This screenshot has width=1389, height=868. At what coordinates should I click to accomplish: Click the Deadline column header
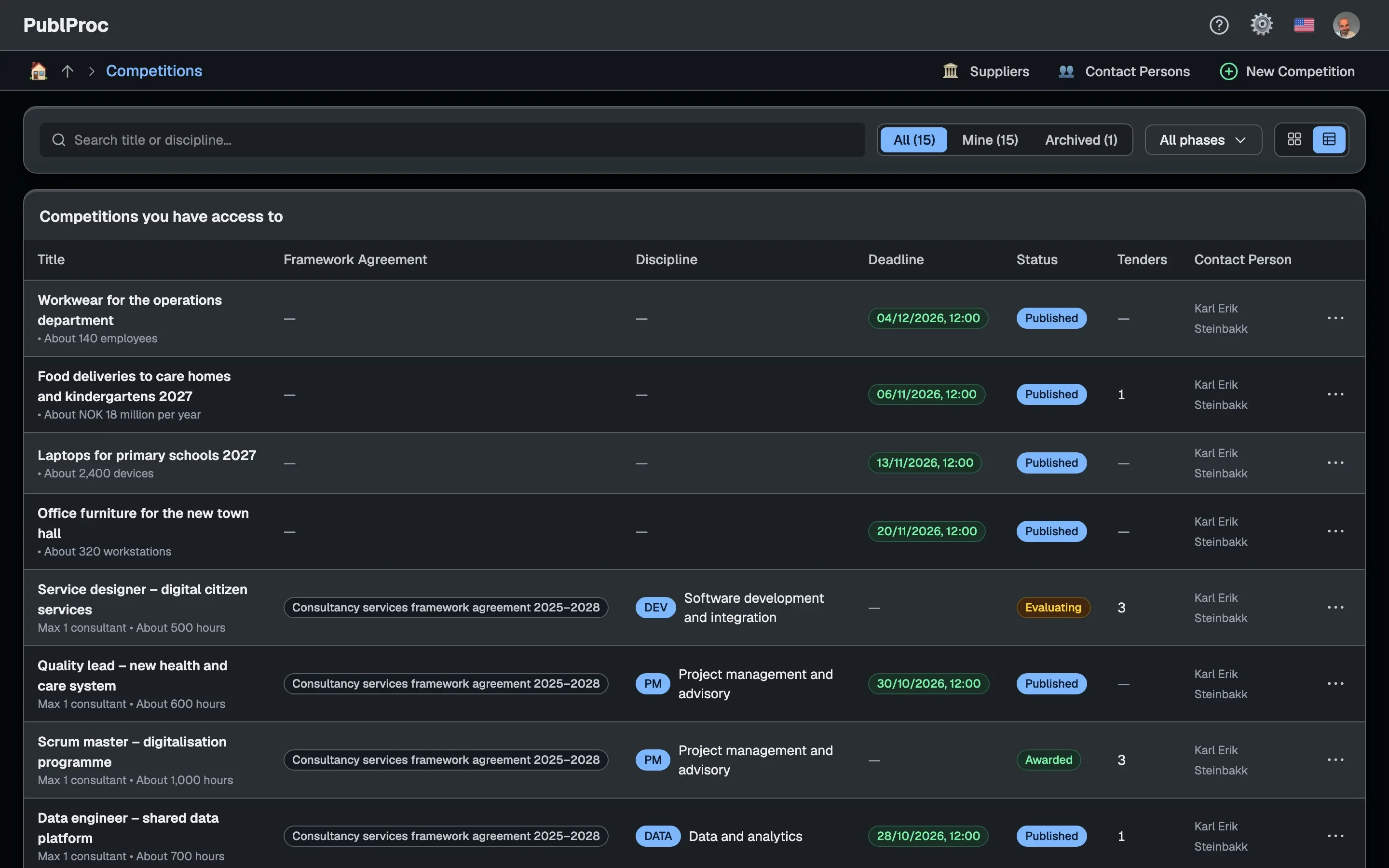[x=896, y=259]
